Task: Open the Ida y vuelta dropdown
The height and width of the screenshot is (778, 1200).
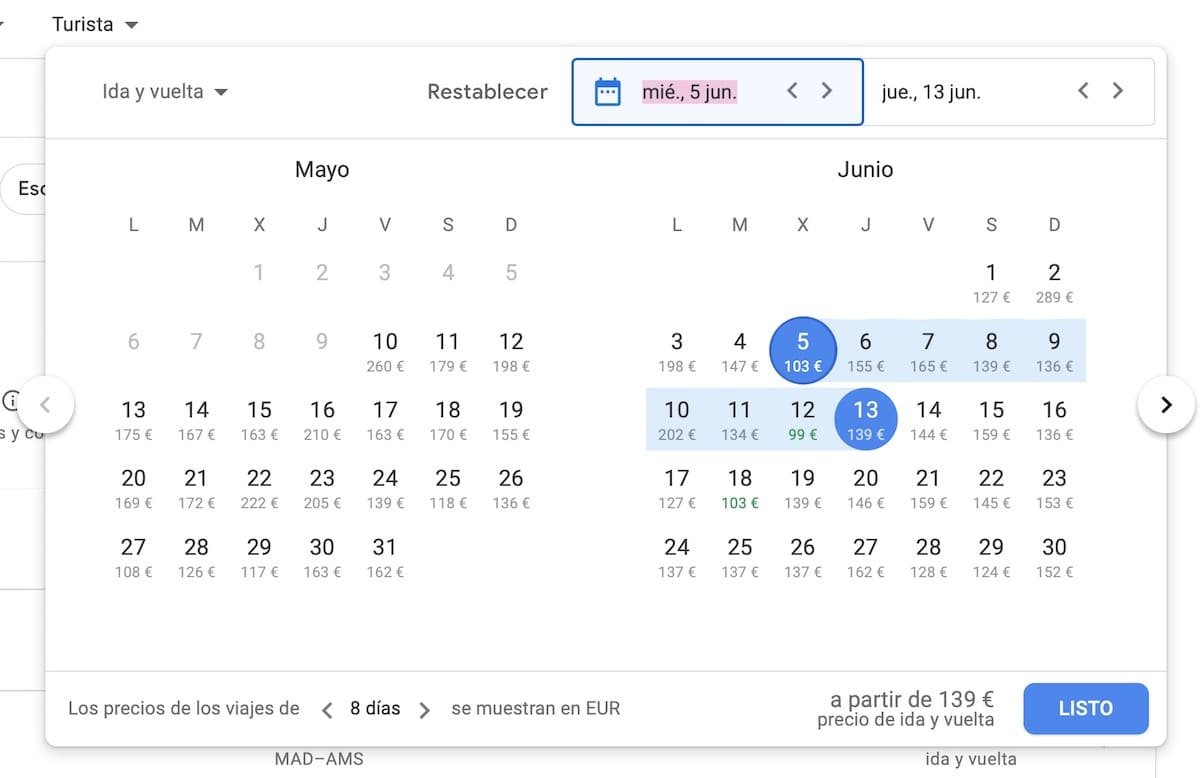Action: [165, 92]
